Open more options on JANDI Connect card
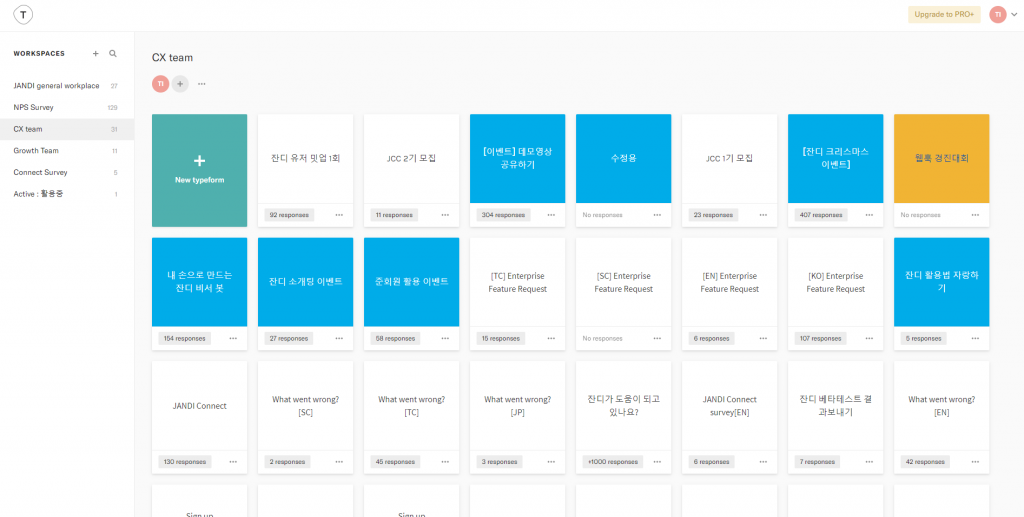1024x517 pixels. coord(233,462)
